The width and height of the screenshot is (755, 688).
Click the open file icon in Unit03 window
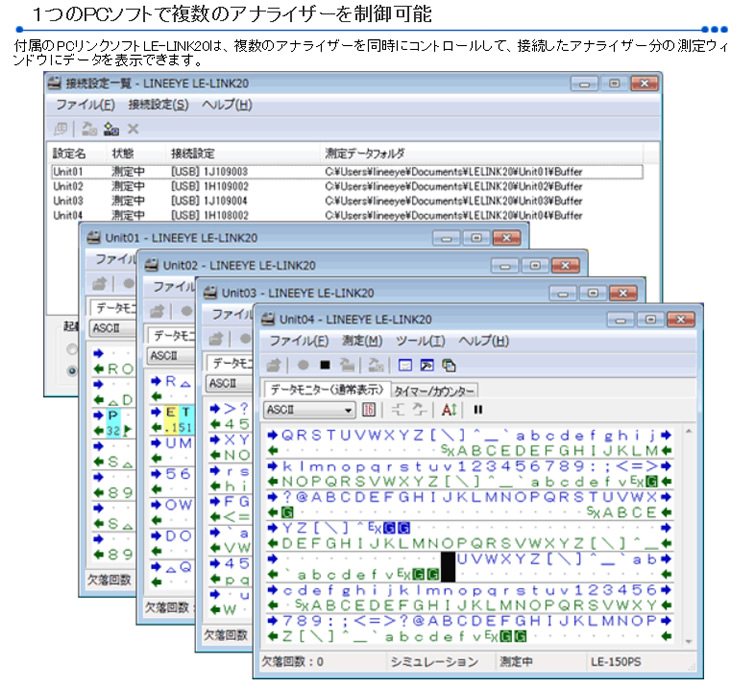point(216,339)
